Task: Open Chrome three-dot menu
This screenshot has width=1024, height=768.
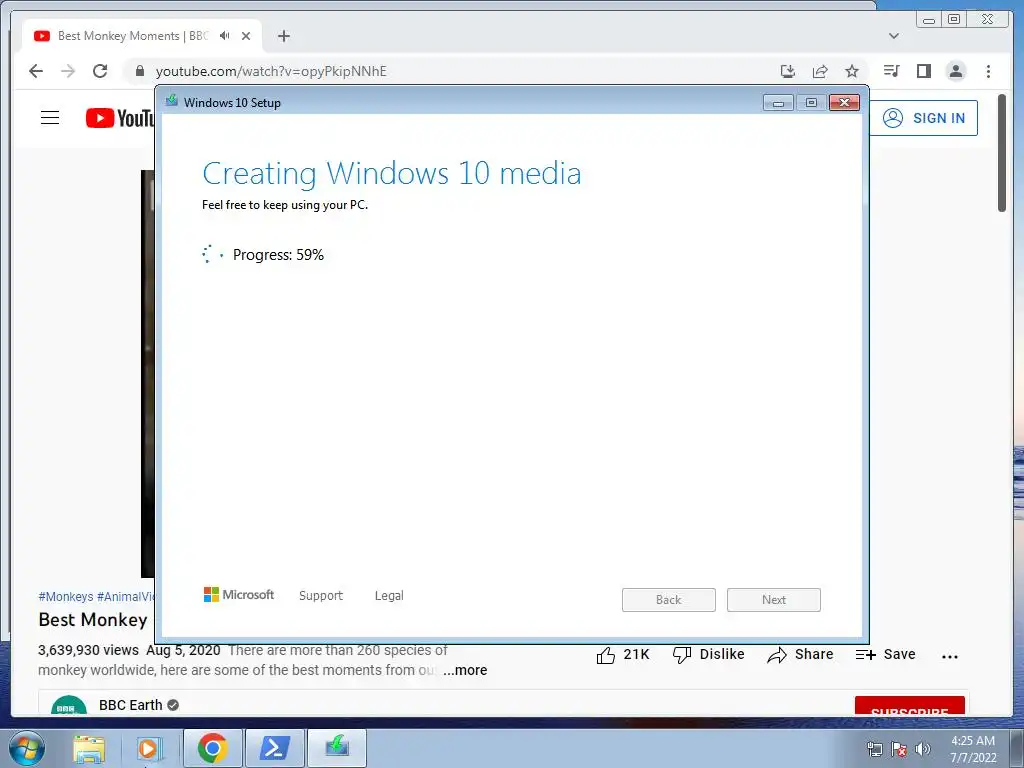Action: coord(988,71)
